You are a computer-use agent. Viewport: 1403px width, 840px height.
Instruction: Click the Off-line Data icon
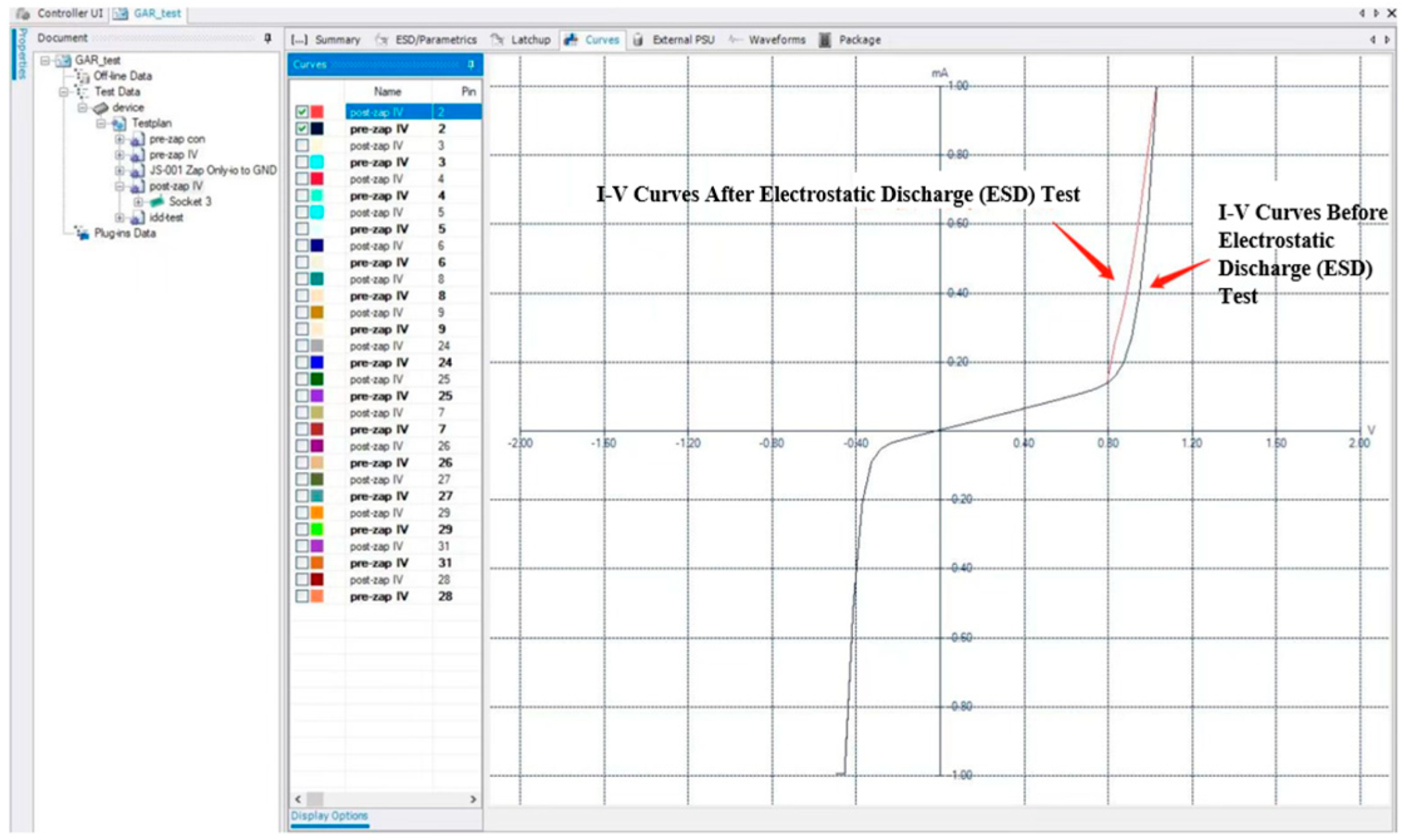(x=82, y=76)
